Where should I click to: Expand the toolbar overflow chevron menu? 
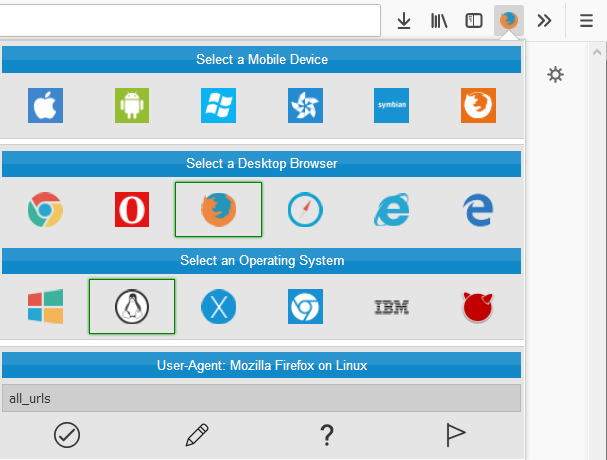point(544,20)
